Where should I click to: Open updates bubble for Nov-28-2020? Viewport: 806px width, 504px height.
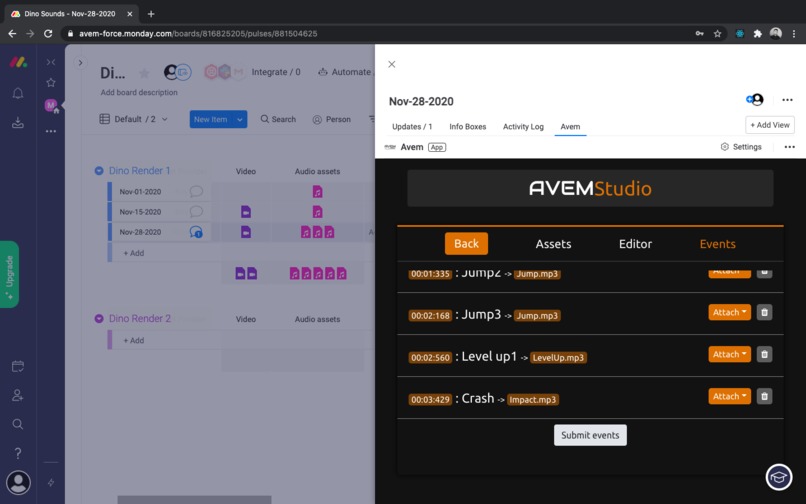(x=196, y=232)
